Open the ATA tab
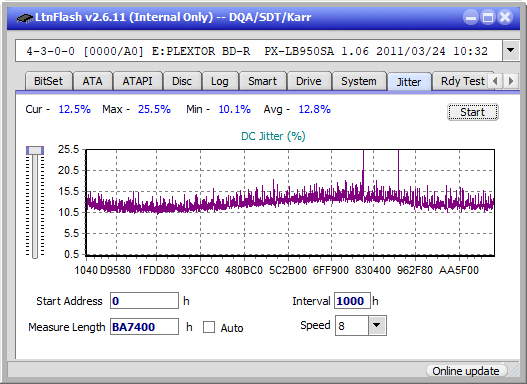This screenshot has height=384, width=527. (x=92, y=81)
